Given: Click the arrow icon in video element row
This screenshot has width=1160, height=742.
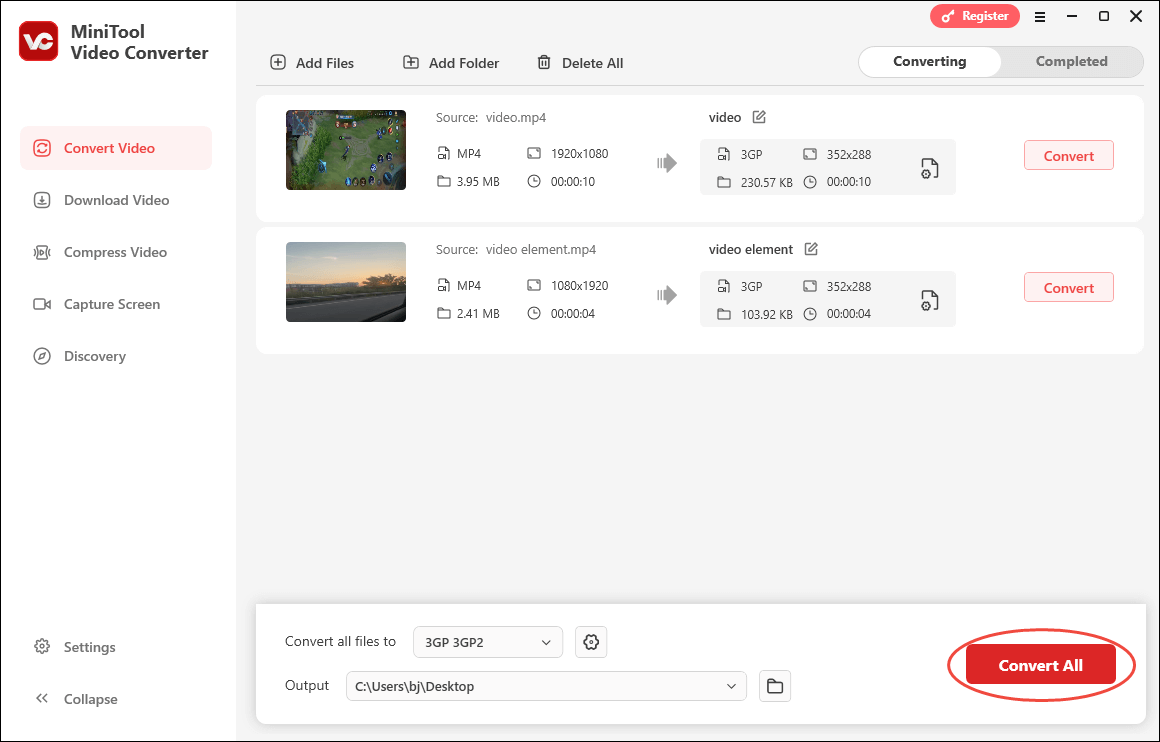Looking at the screenshot, I should (667, 295).
